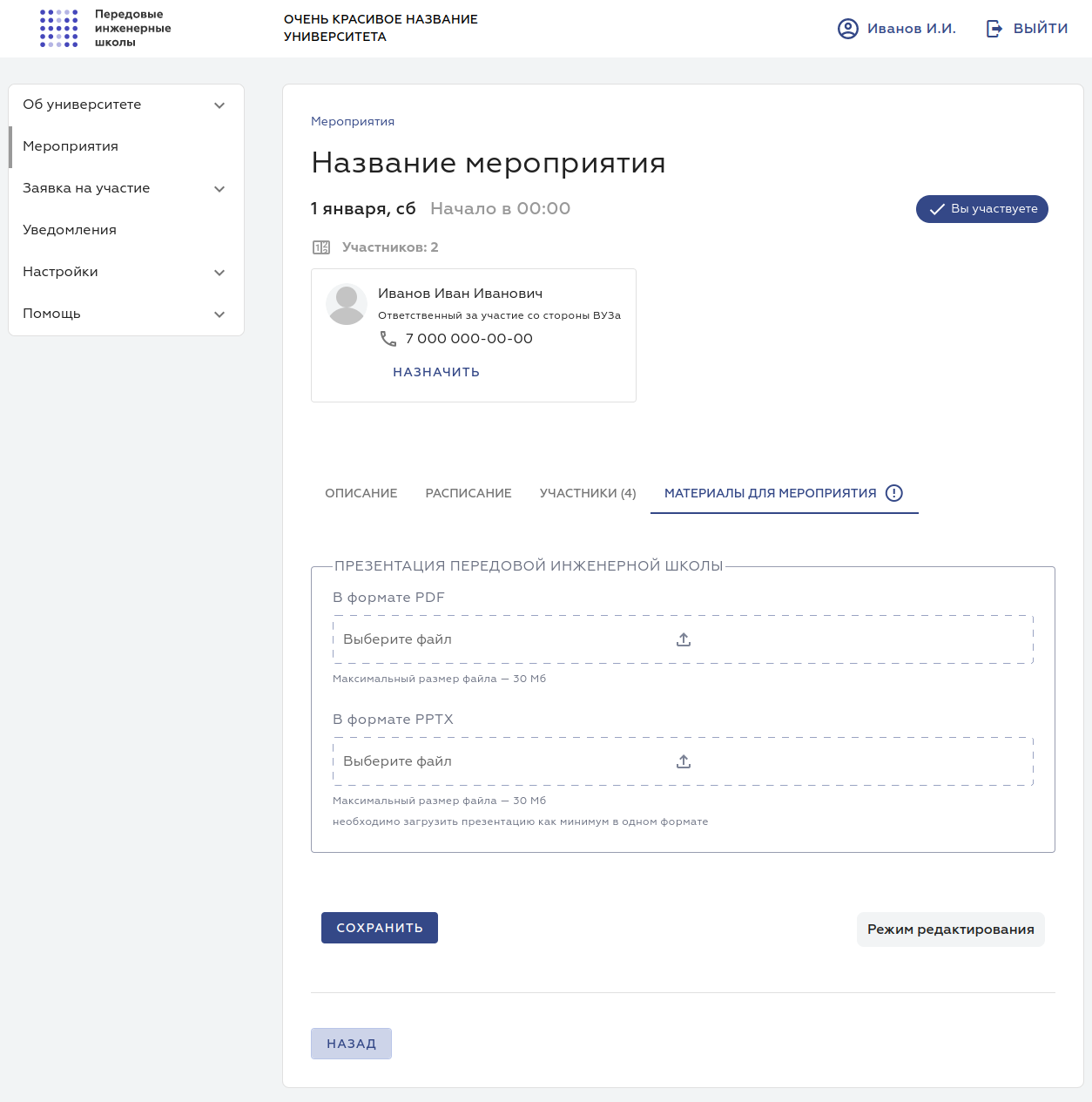The width and height of the screenshot is (1092, 1102).
Task: Click Ivanov Ivan Ivanovich's avatar placeholder
Action: click(x=347, y=305)
